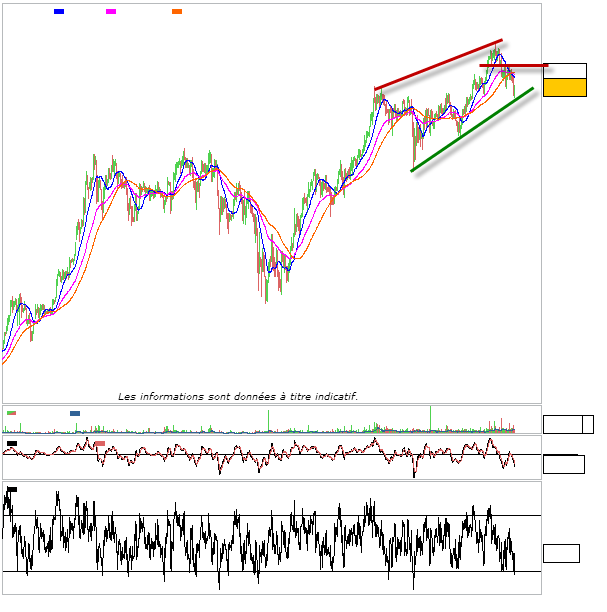Click the orange moving average legend marker

(x=177, y=11)
